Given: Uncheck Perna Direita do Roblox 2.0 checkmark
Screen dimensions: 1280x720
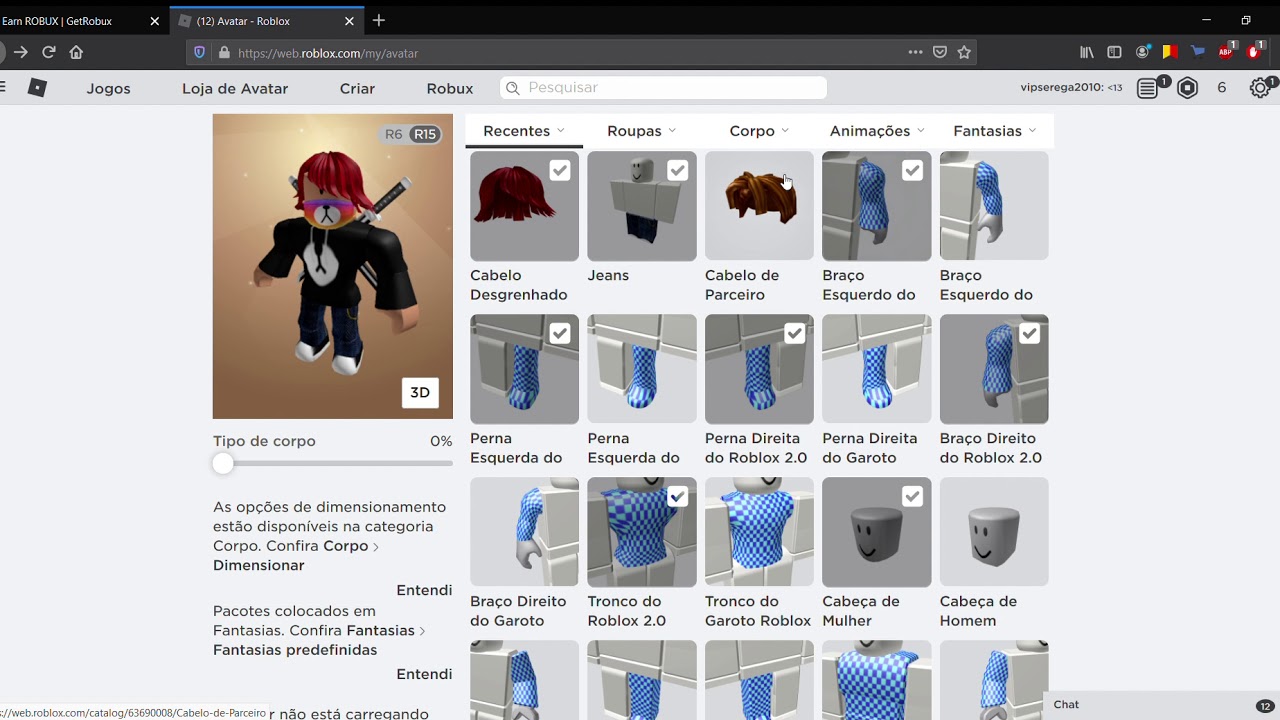Looking at the screenshot, I should pyautogui.click(x=795, y=334).
